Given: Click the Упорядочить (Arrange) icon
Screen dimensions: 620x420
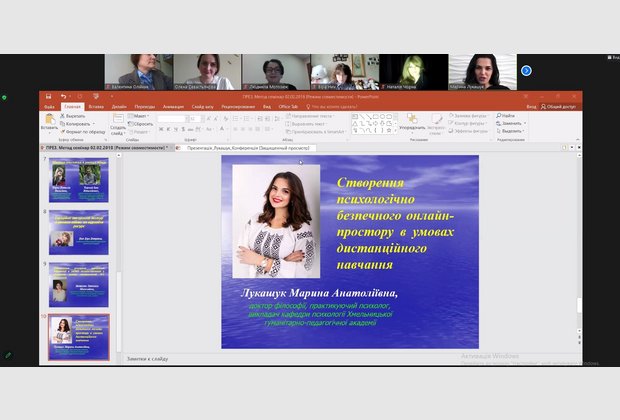Looking at the screenshot, I should click(x=411, y=120).
